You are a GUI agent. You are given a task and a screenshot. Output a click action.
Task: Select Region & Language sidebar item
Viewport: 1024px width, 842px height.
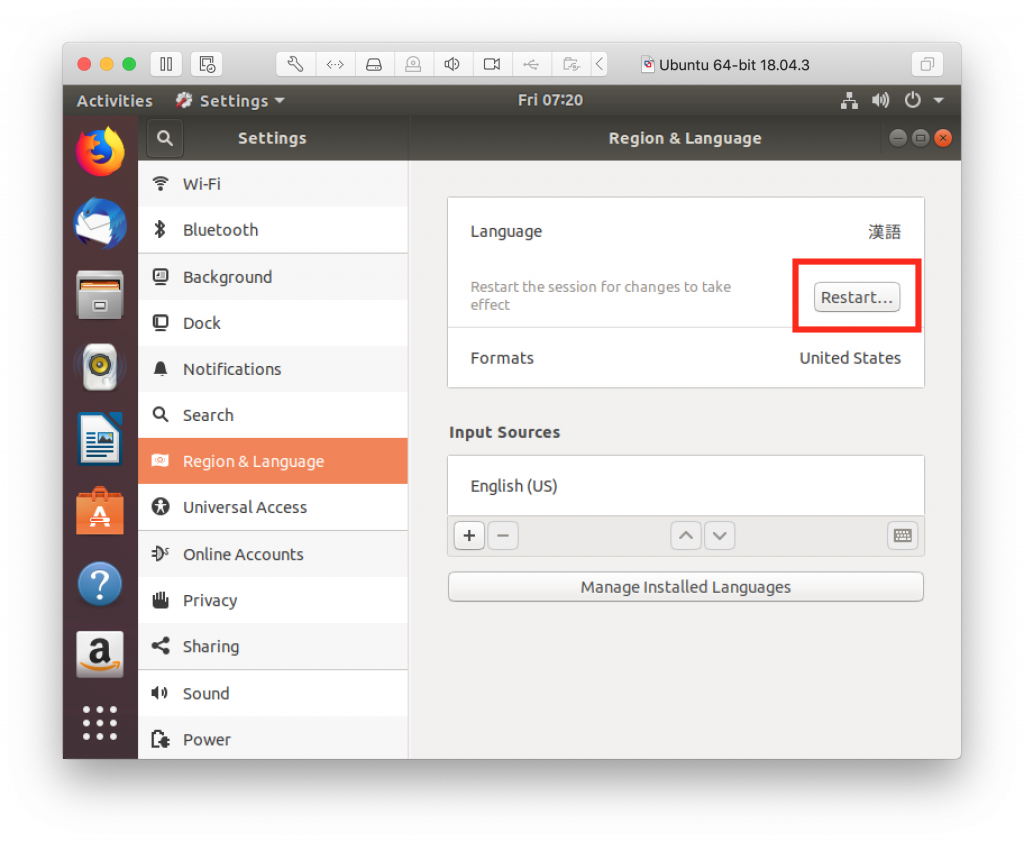coord(273,461)
